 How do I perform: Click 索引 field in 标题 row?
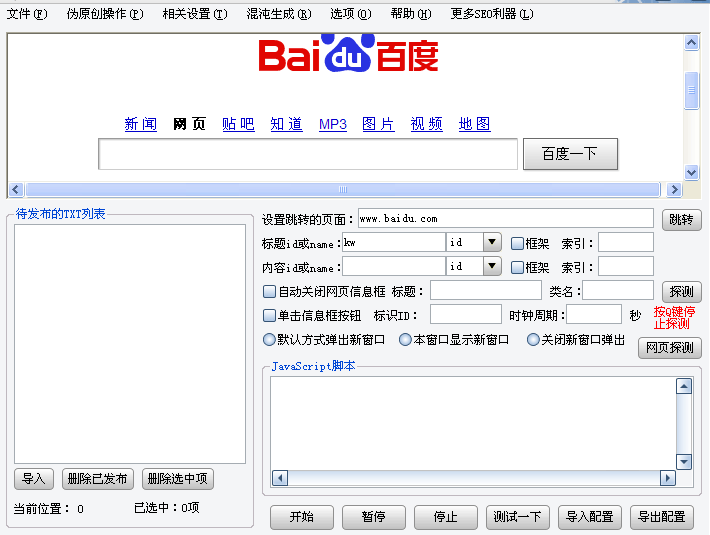pyautogui.click(x=626, y=243)
